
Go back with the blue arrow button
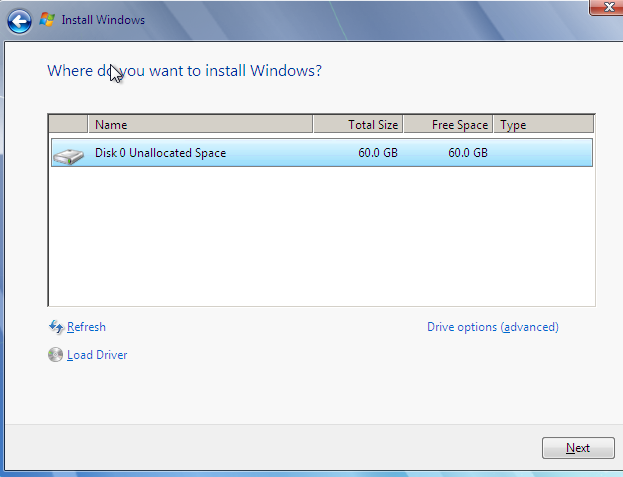[19, 21]
